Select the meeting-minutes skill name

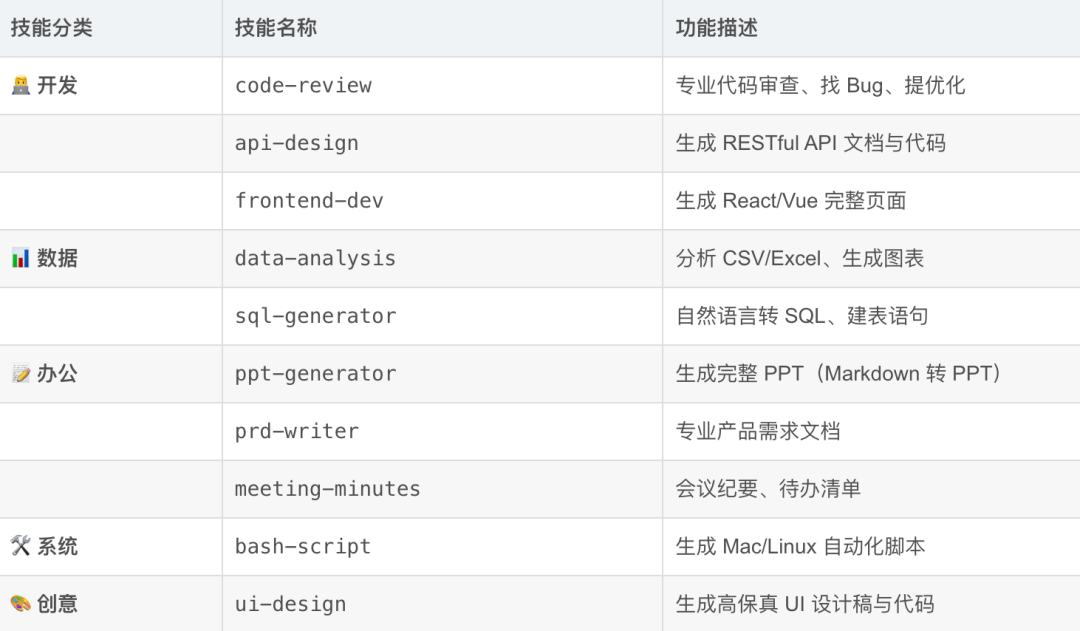coord(327,489)
